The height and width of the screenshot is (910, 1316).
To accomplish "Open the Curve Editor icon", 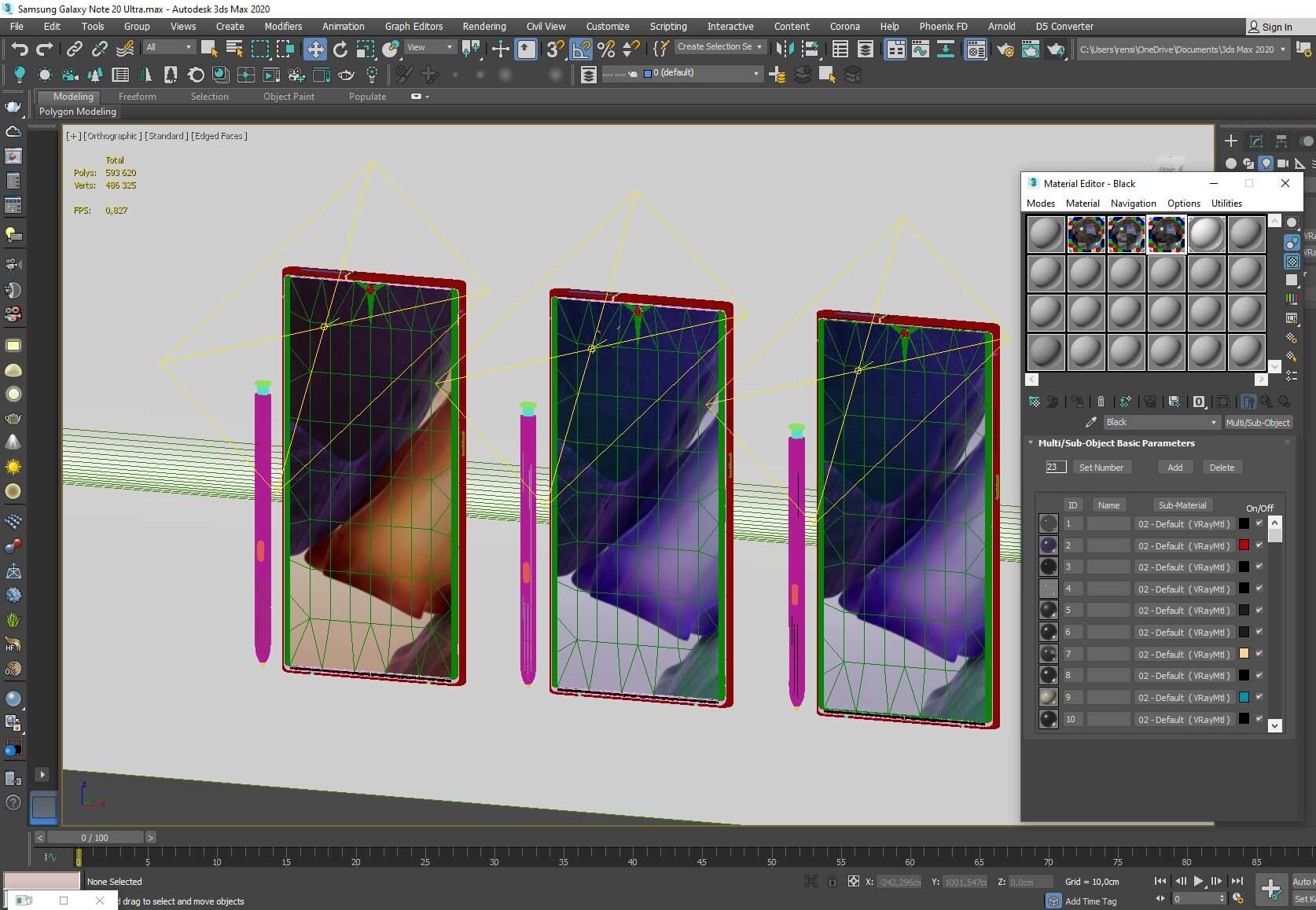I will (x=921, y=50).
